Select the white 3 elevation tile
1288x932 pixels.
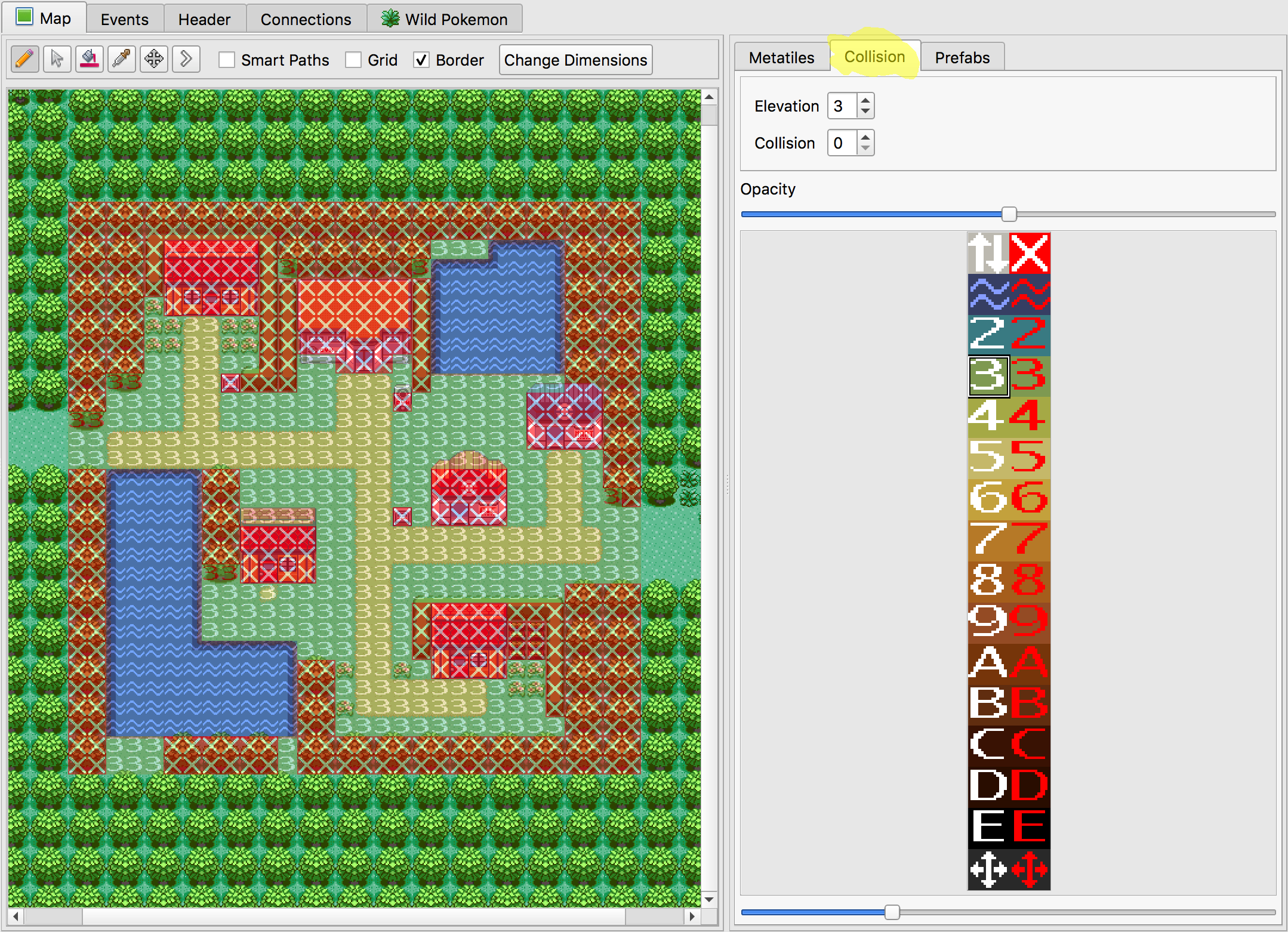(x=988, y=376)
